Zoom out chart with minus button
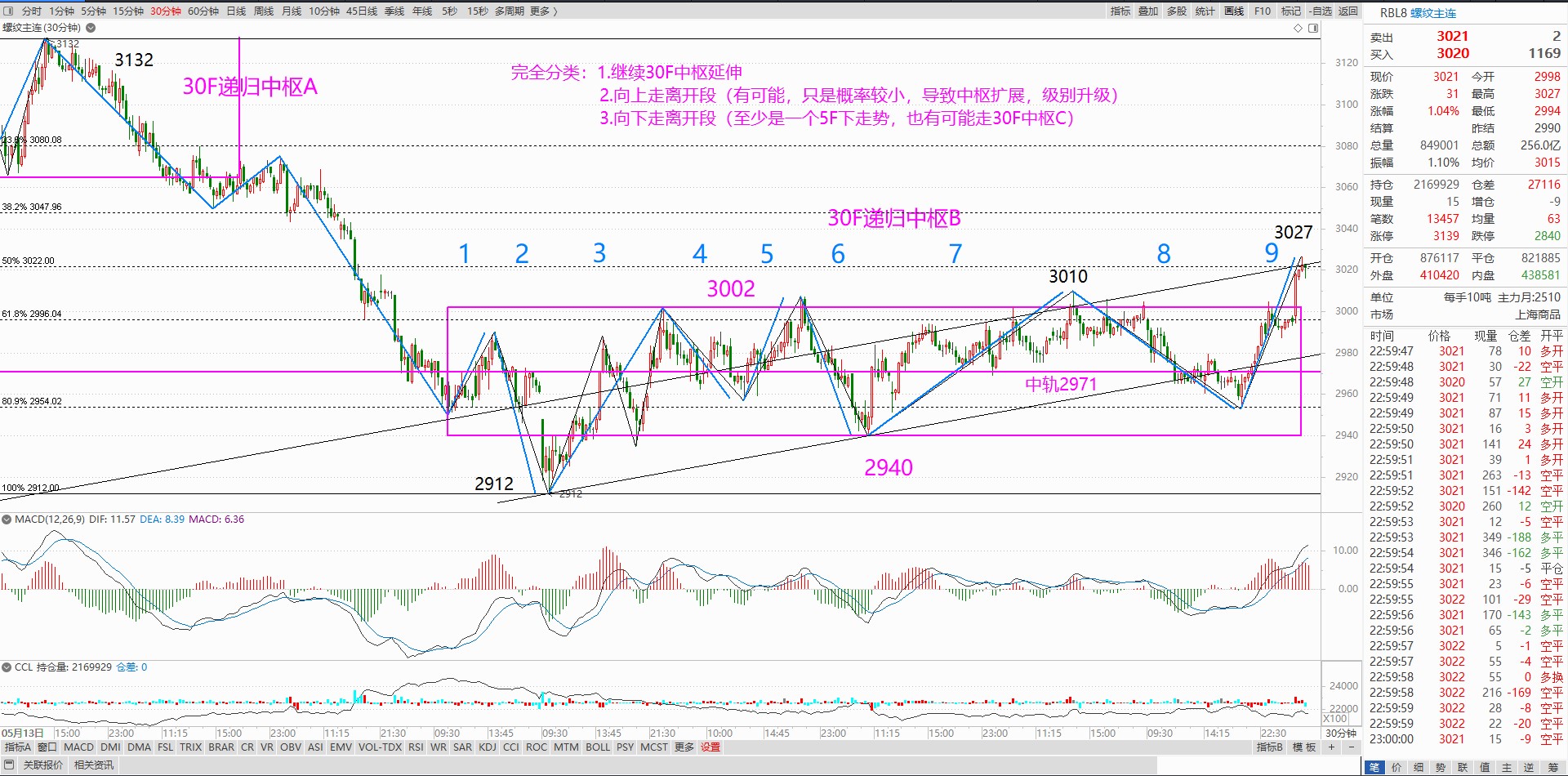 pos(1351,747)
